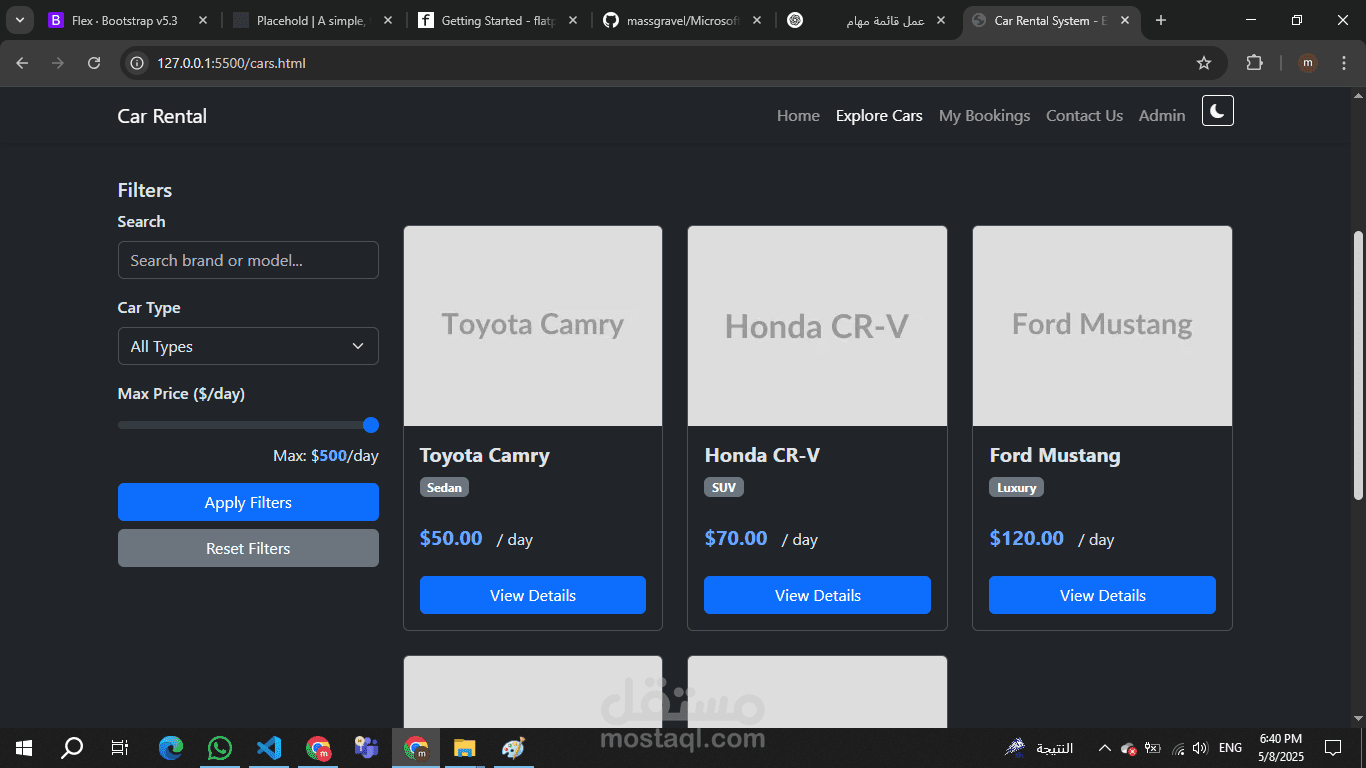1366x768 pixels.
Task: Open Microsoft Teams from taskbar
Action: coord(366,747)
